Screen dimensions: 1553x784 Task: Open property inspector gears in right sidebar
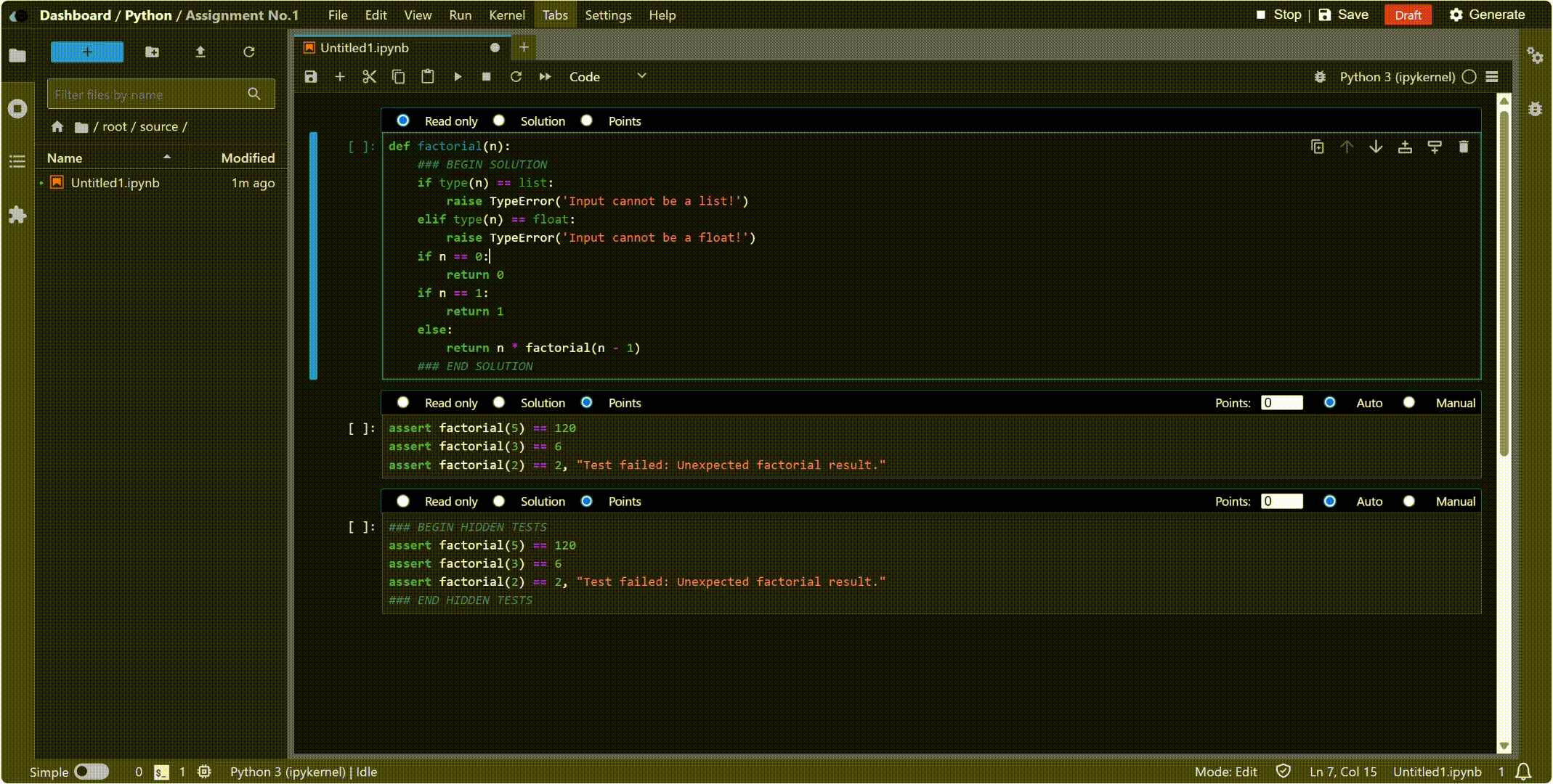coord(1535,55)
